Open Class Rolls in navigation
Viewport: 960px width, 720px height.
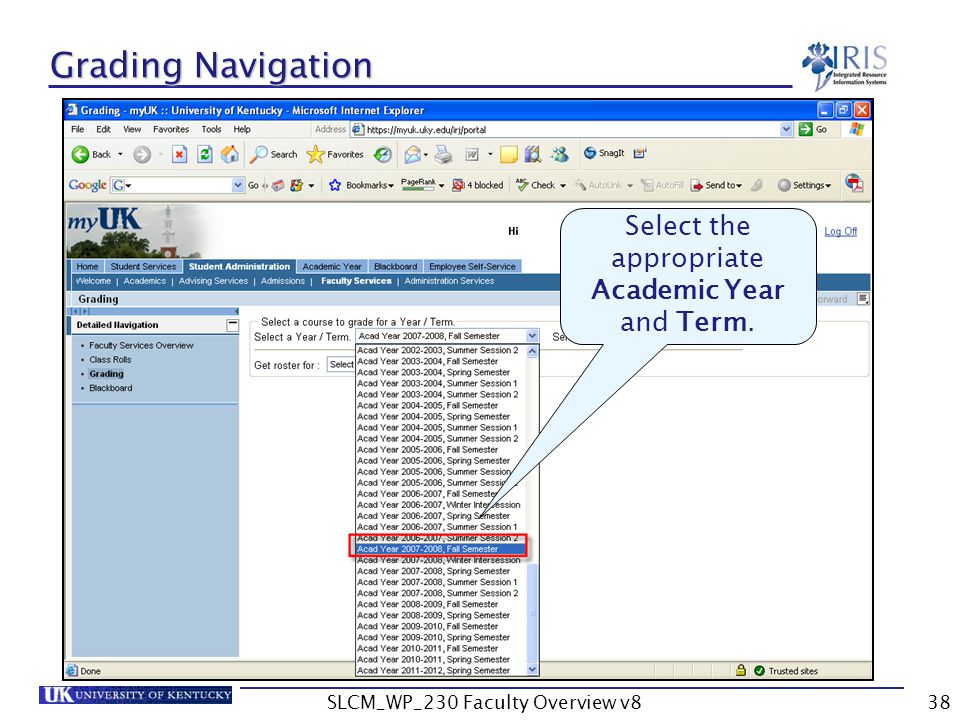coord(110,359)
